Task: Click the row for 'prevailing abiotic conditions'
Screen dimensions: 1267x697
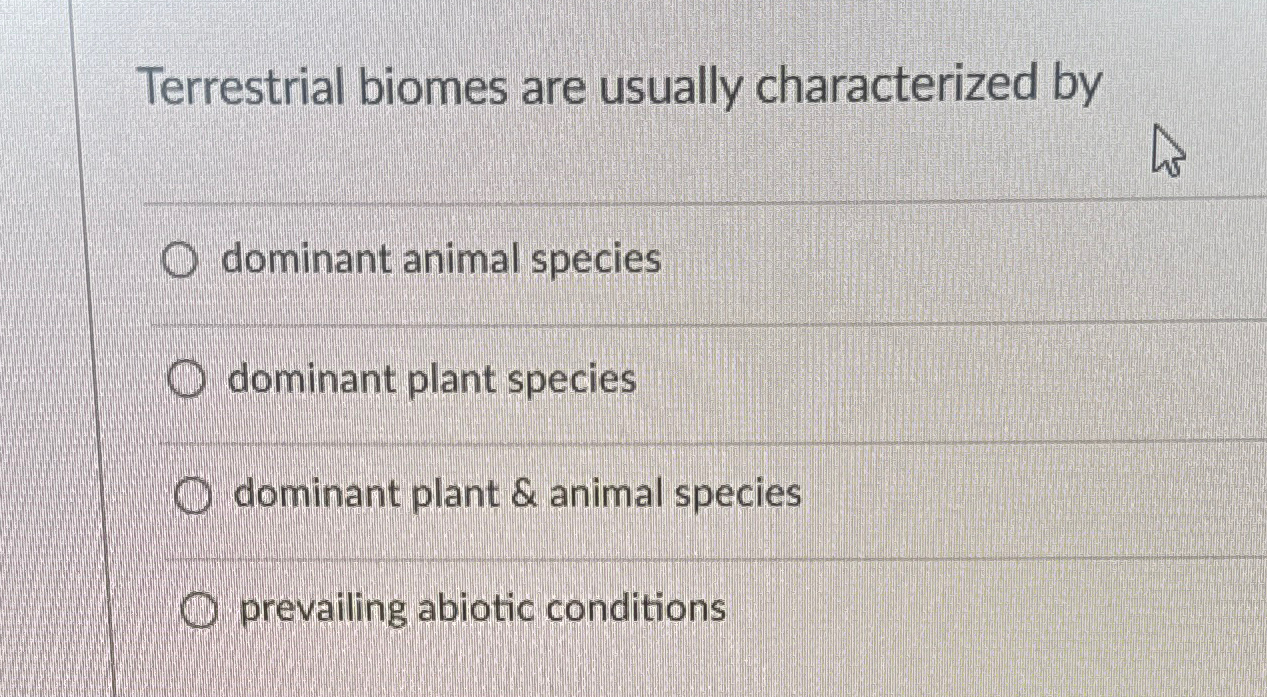Action: 600,609
